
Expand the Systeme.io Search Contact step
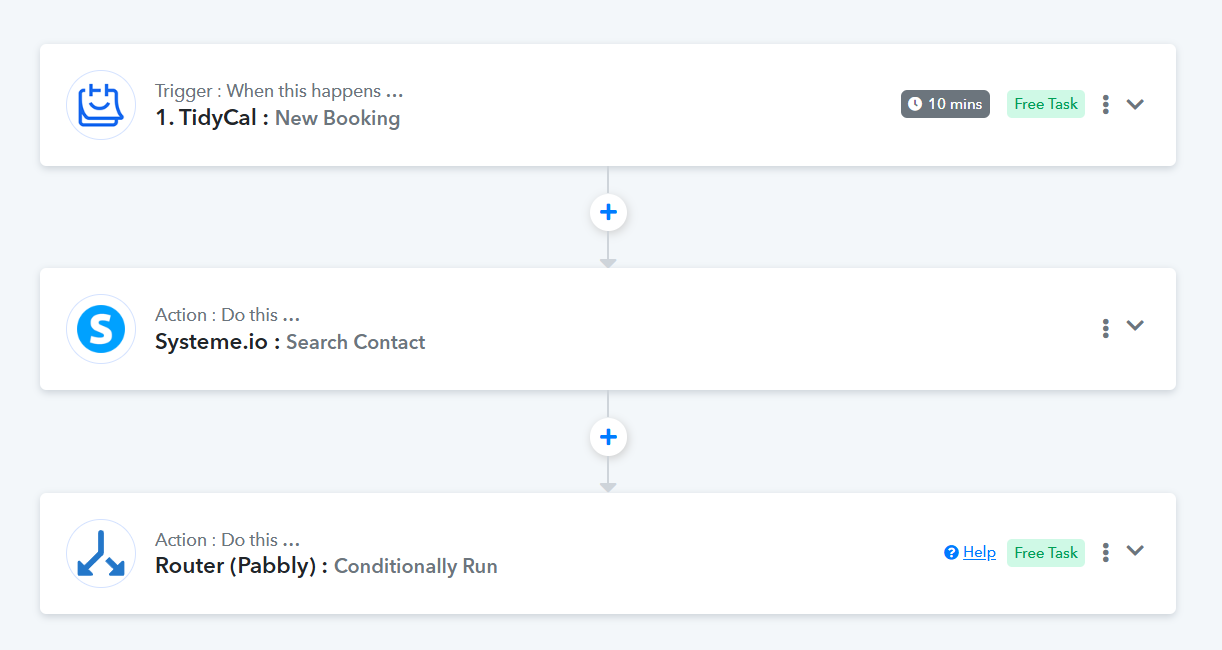click(x=1135, y=326)
